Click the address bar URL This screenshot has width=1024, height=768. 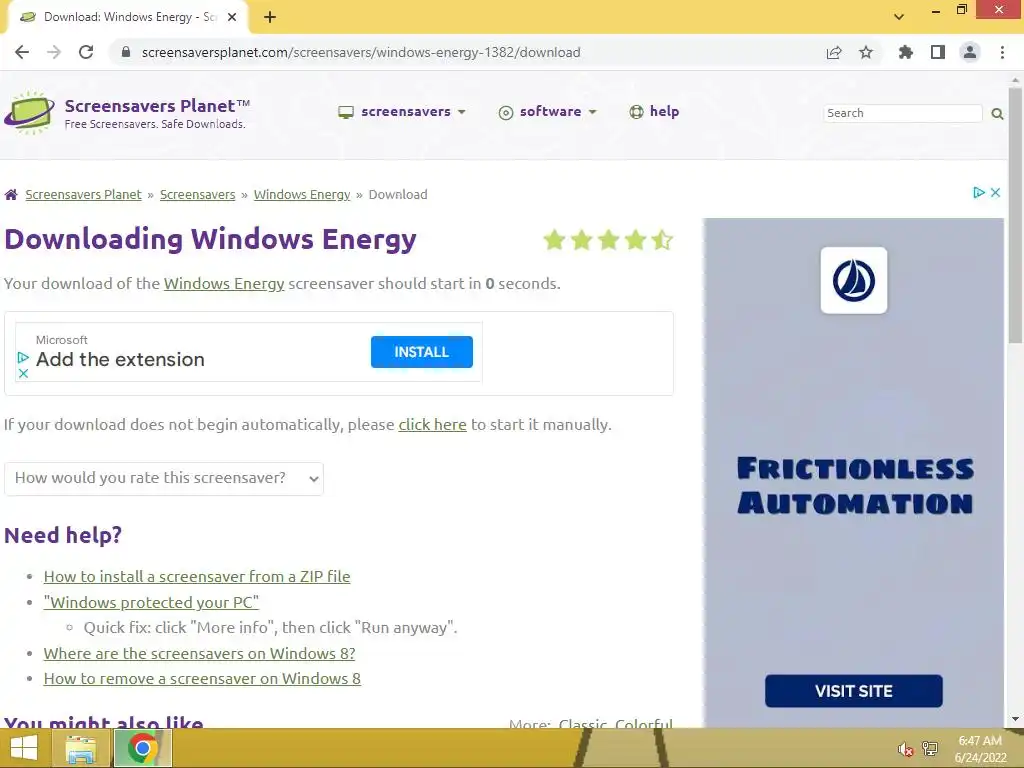tap(361, 52)
